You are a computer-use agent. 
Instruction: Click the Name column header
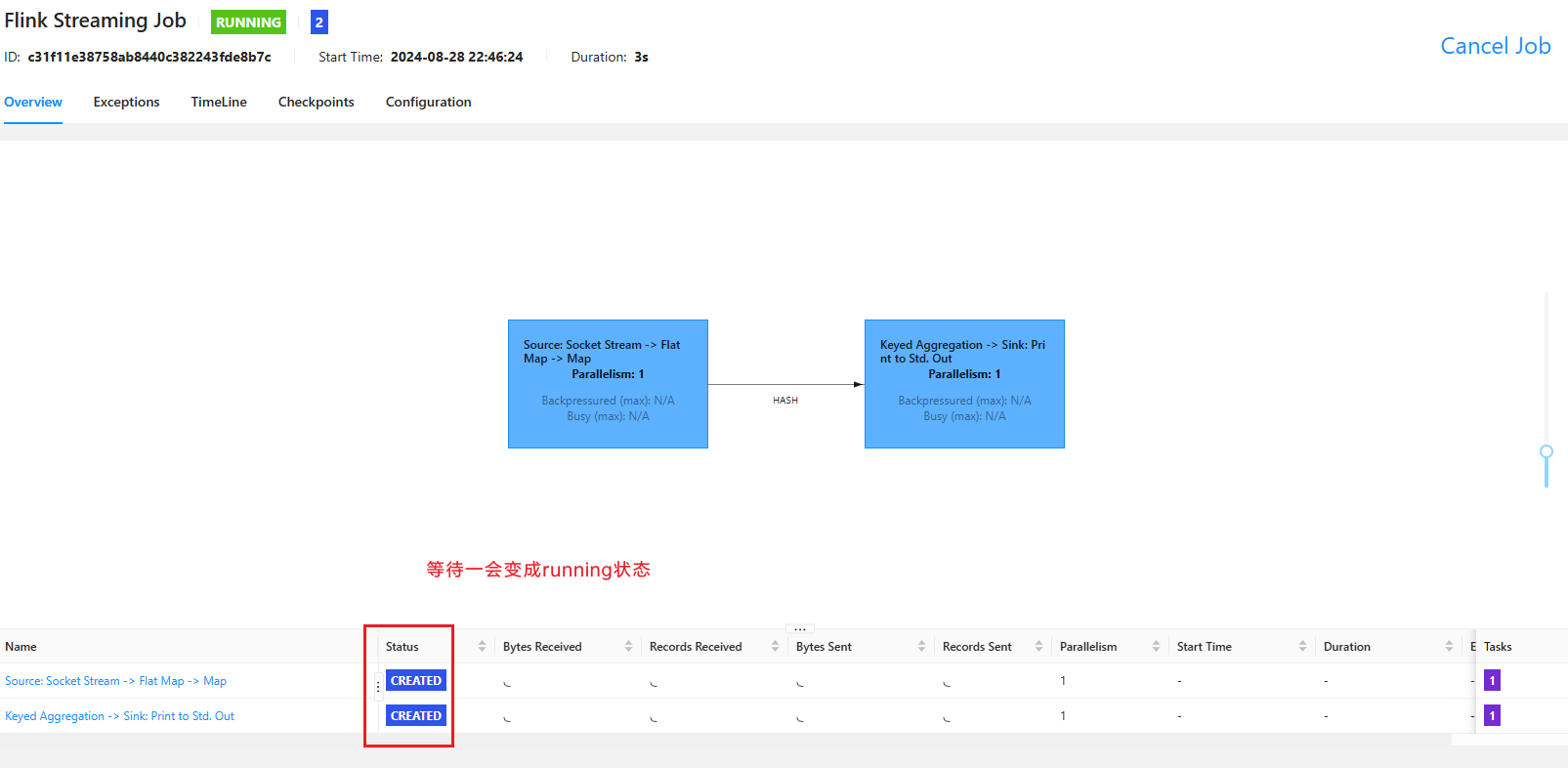point(21,647)
